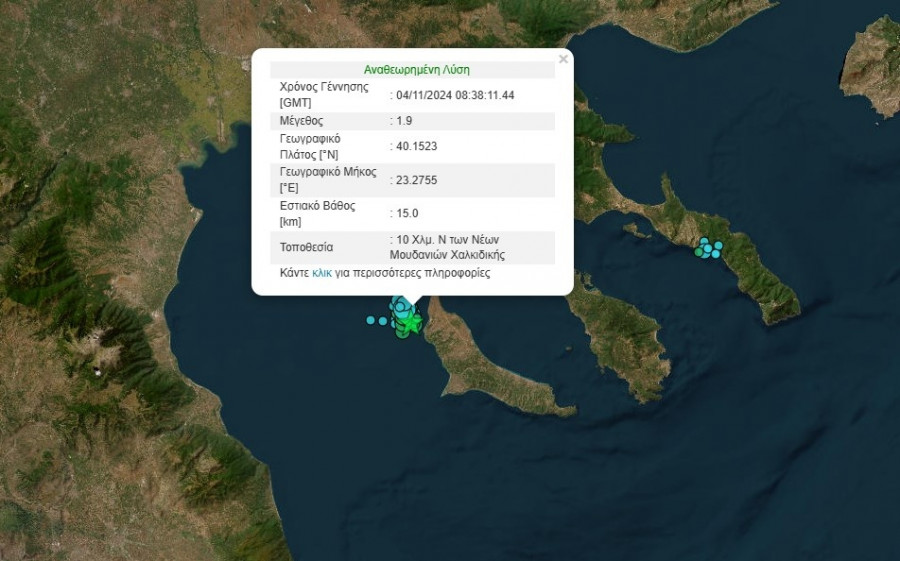Click the latitude value 40.1523
Viewport: 900px width, 561px height.
tap(416, 146)
